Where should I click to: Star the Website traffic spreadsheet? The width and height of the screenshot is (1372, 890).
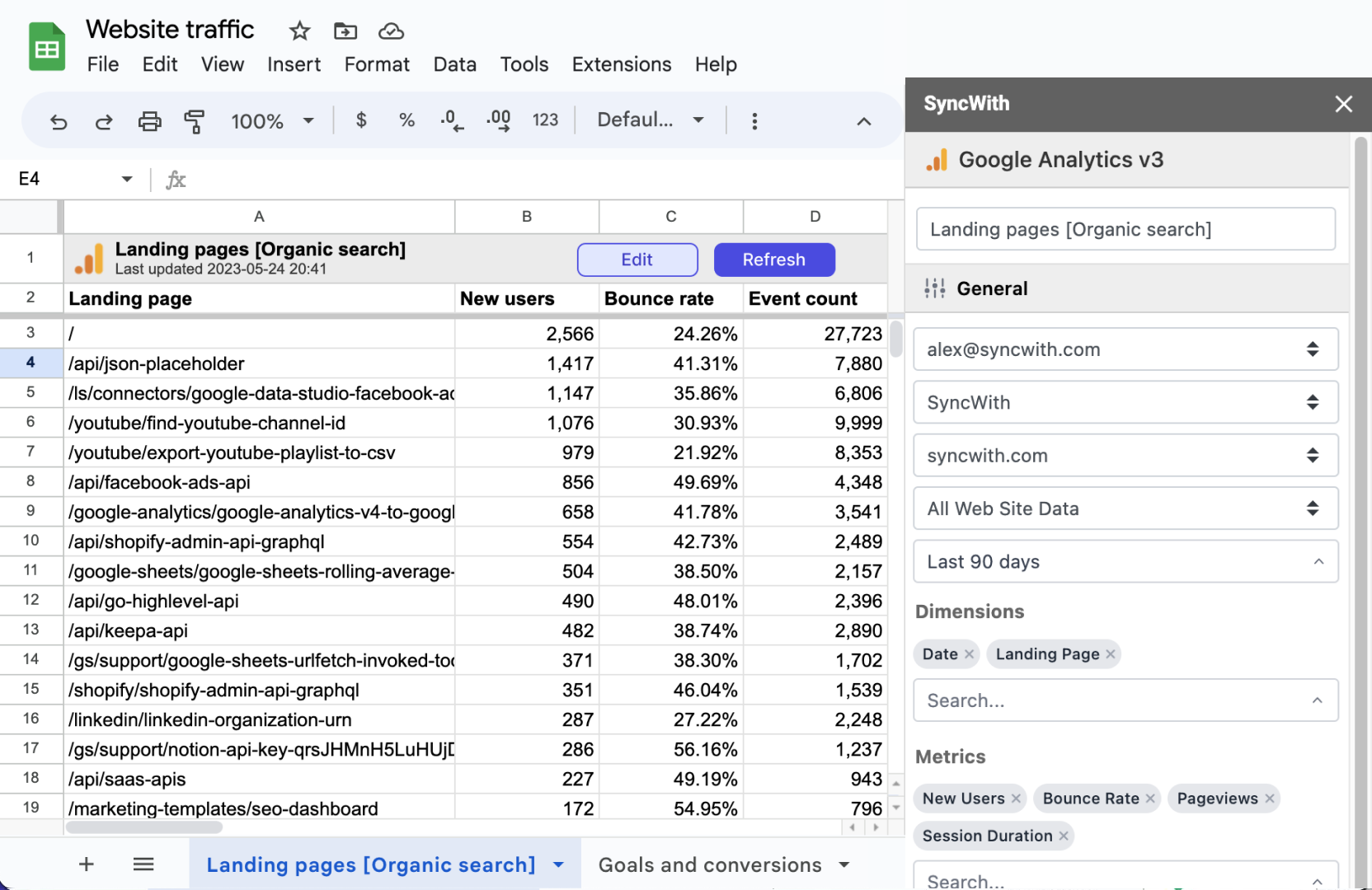(x=298, y=30)
